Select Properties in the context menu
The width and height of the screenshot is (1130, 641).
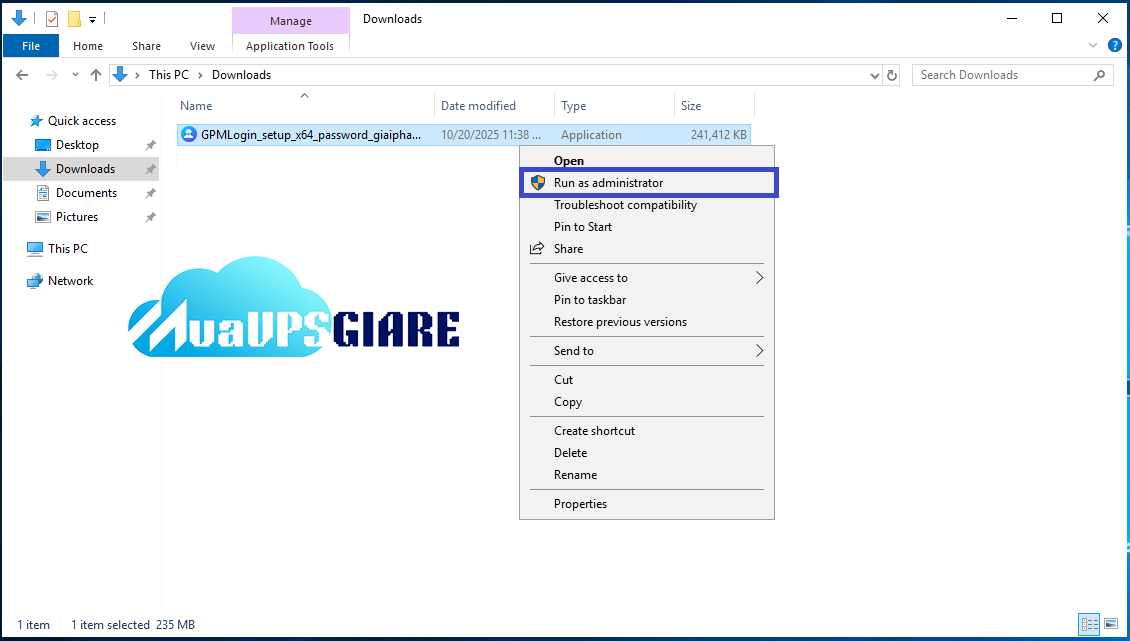(x=580, y=504)
